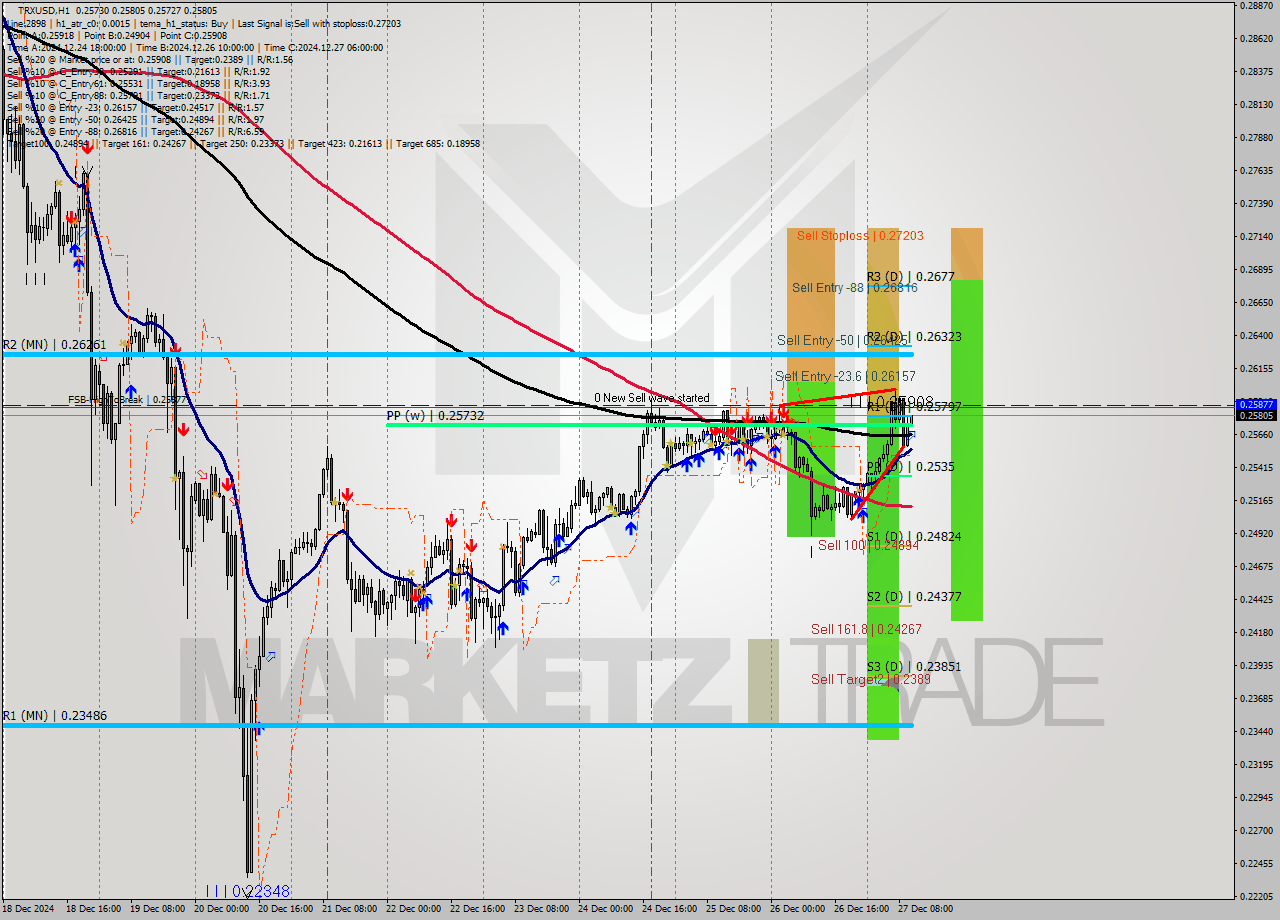The width and height of the screenshot is (1280, 920).
Task: Click the 0.26400 price axis value
Action: 1257,336
